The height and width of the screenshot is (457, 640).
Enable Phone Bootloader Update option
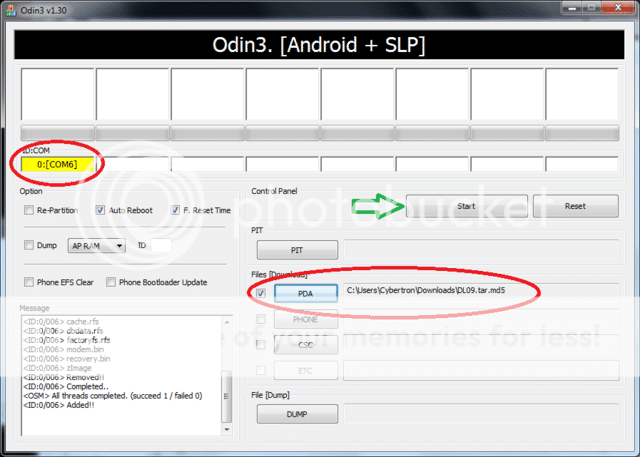111,282
